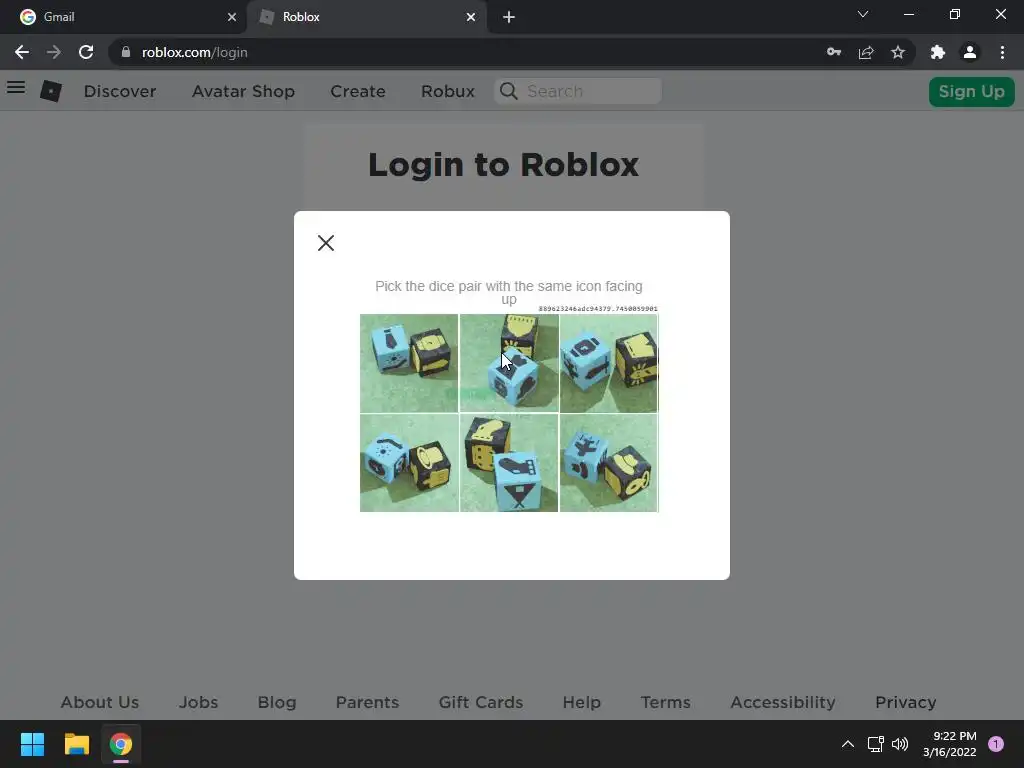Pick the bottom-left dice pair image
The image size is (1024, 768).
(x=409, y=463)
